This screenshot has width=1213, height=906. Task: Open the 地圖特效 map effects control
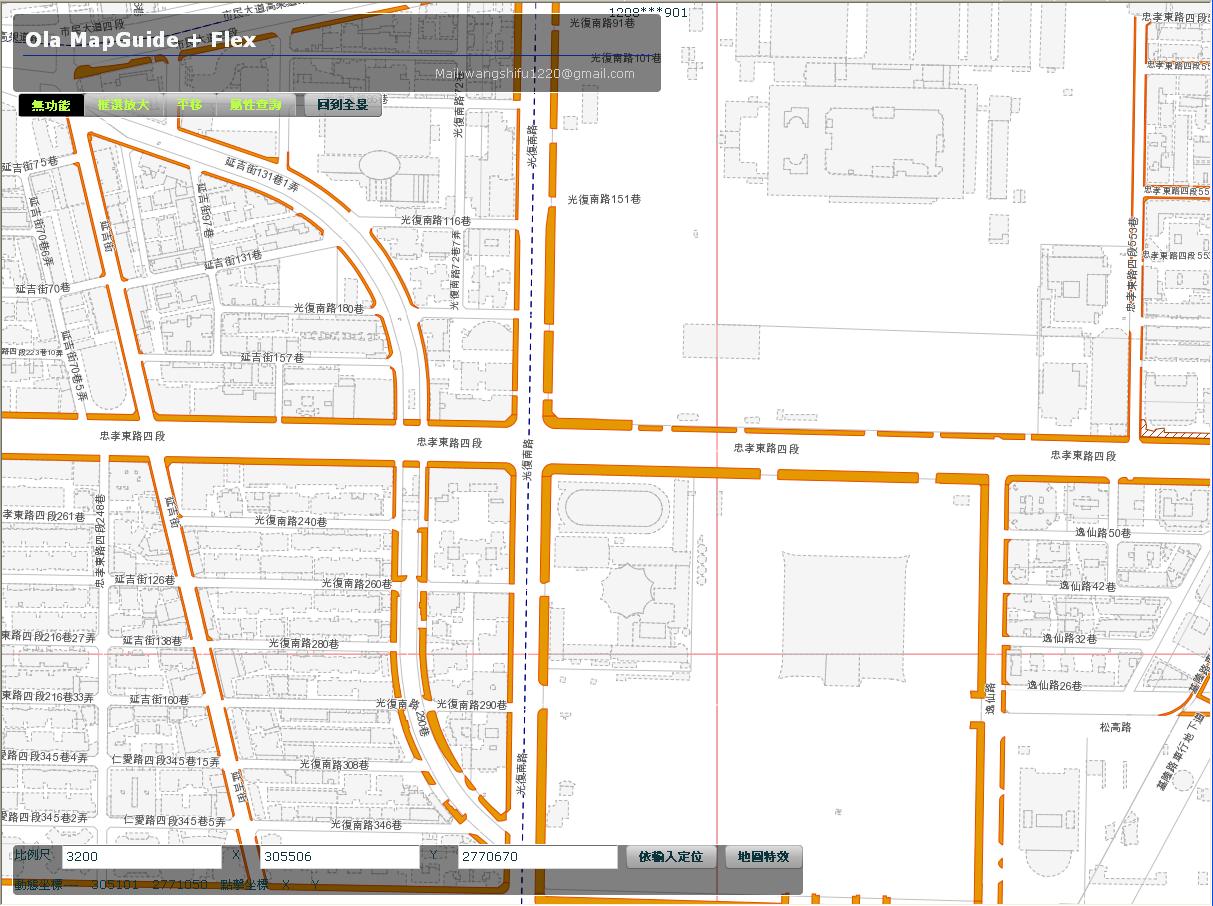(765, 857)
